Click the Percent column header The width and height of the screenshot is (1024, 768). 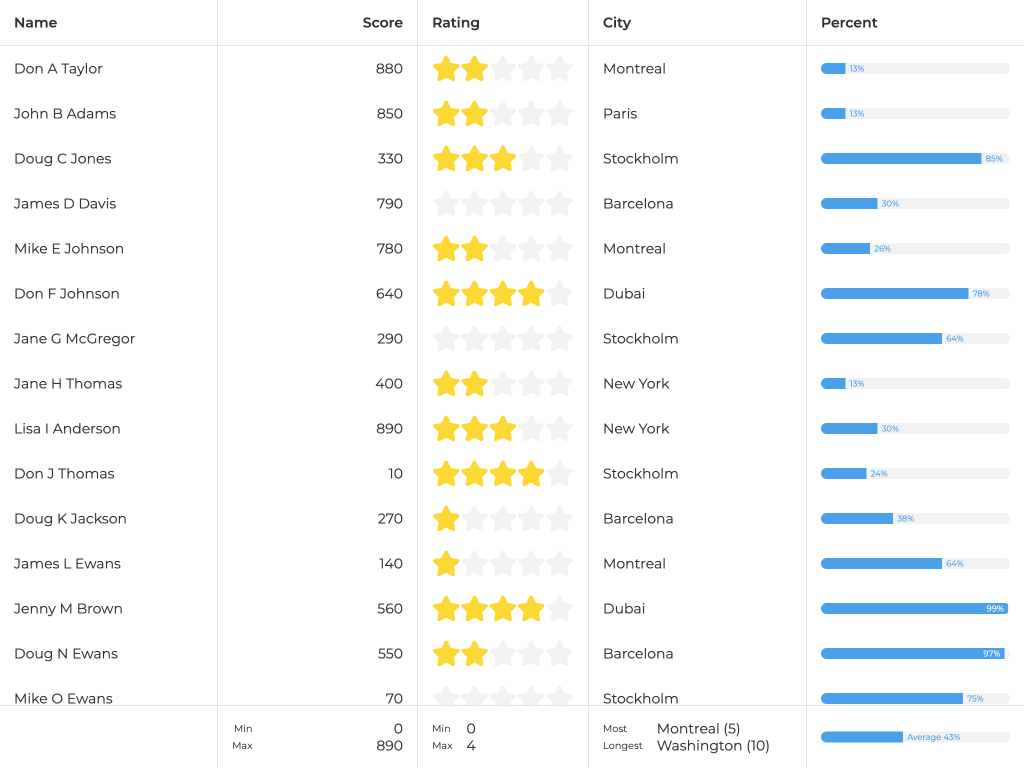[849, 22]
